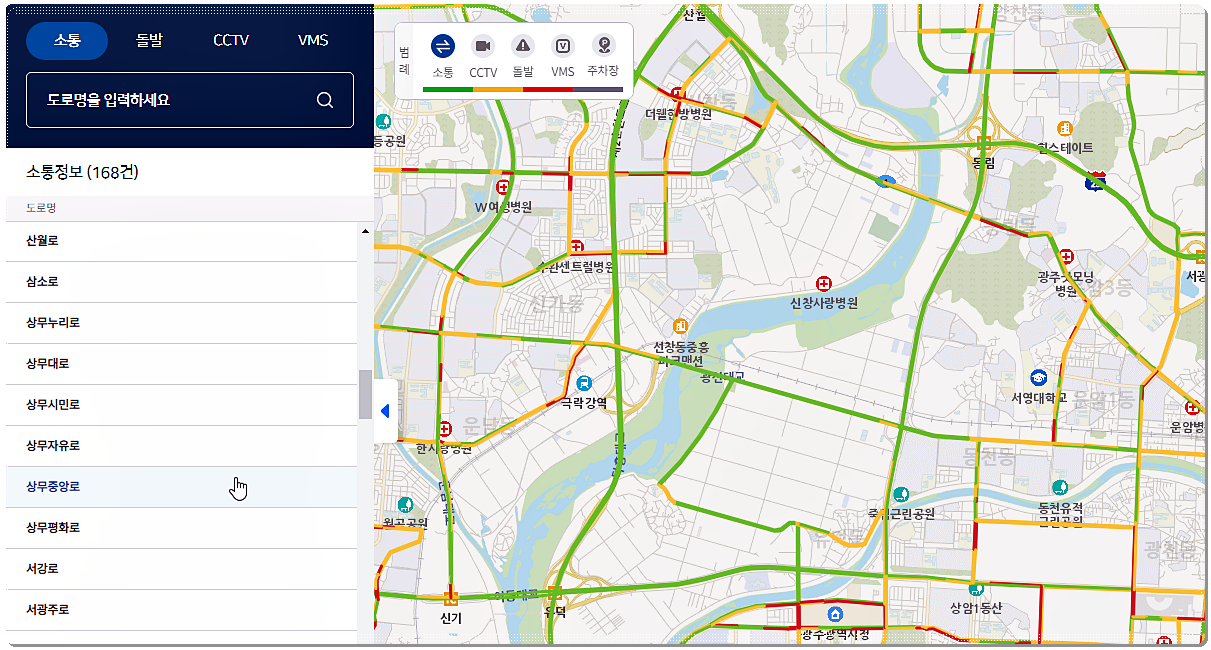Image resolution: width=1211 pixels, height=650 pixels.
Task: Collapse the side panel with blue arrow
Action: coord(385,411)
